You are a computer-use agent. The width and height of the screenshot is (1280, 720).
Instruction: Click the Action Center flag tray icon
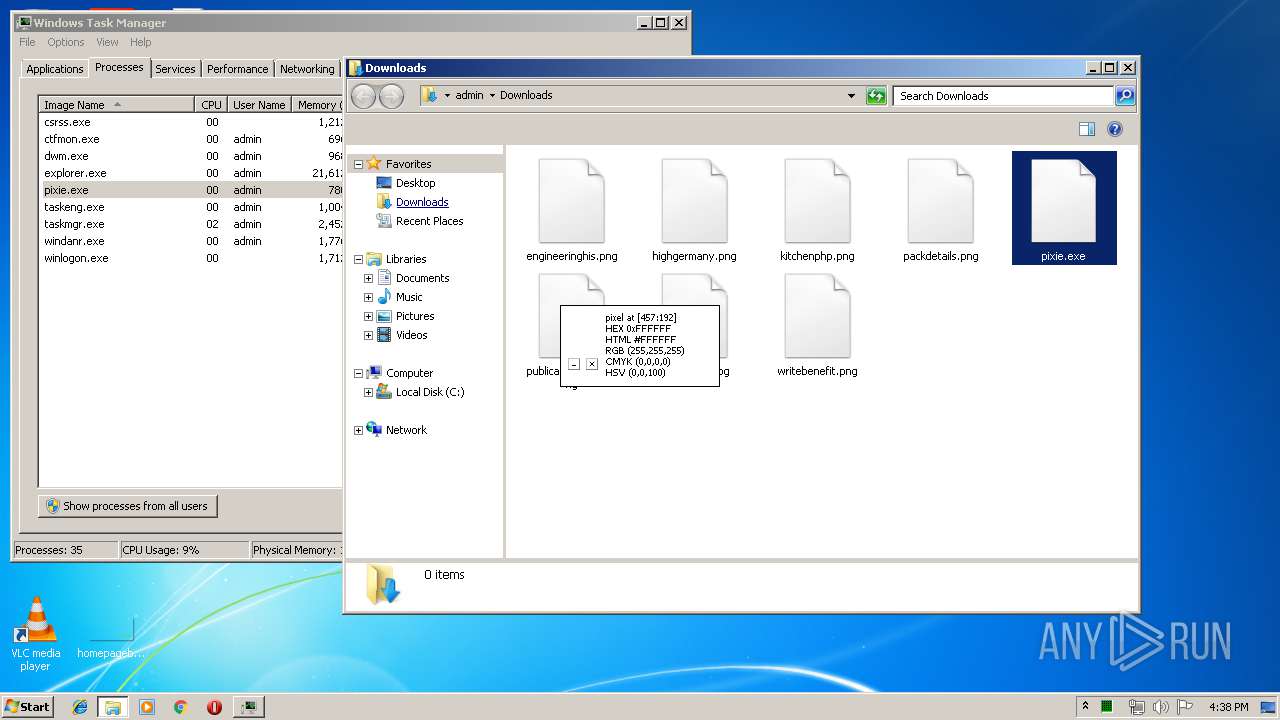click(1185, 707)
